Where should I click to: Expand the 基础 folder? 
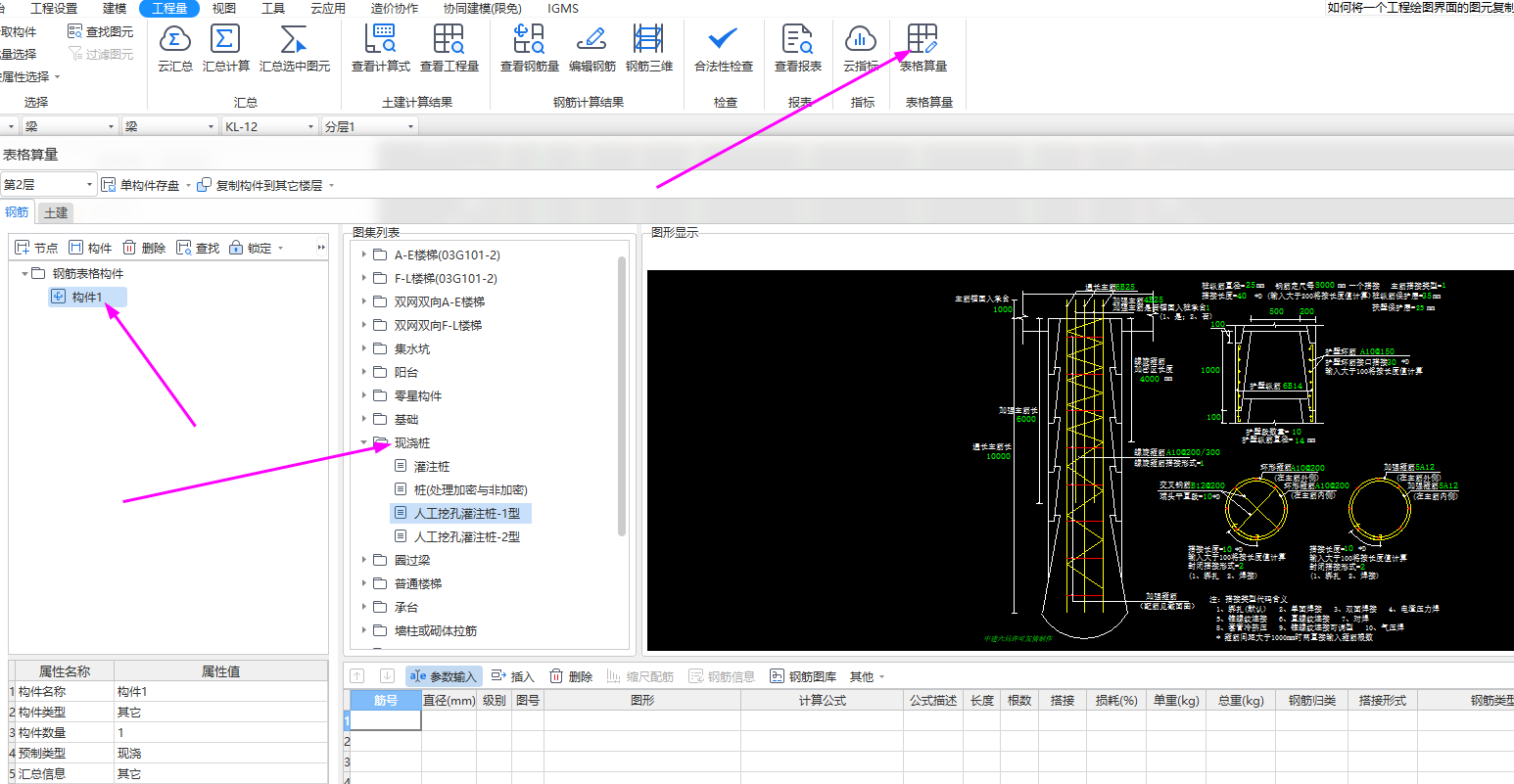(364, 420)
